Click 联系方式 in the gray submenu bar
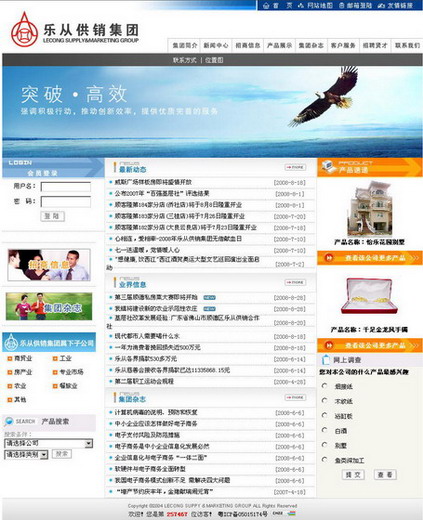 pos(185,60)
